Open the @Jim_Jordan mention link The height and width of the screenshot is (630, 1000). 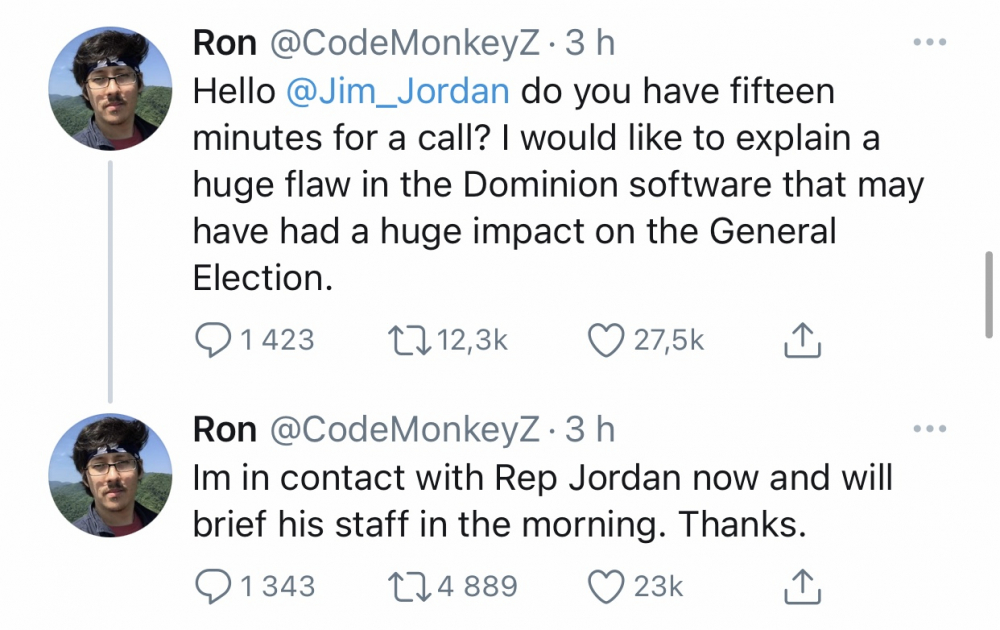[x=398, y=91]
